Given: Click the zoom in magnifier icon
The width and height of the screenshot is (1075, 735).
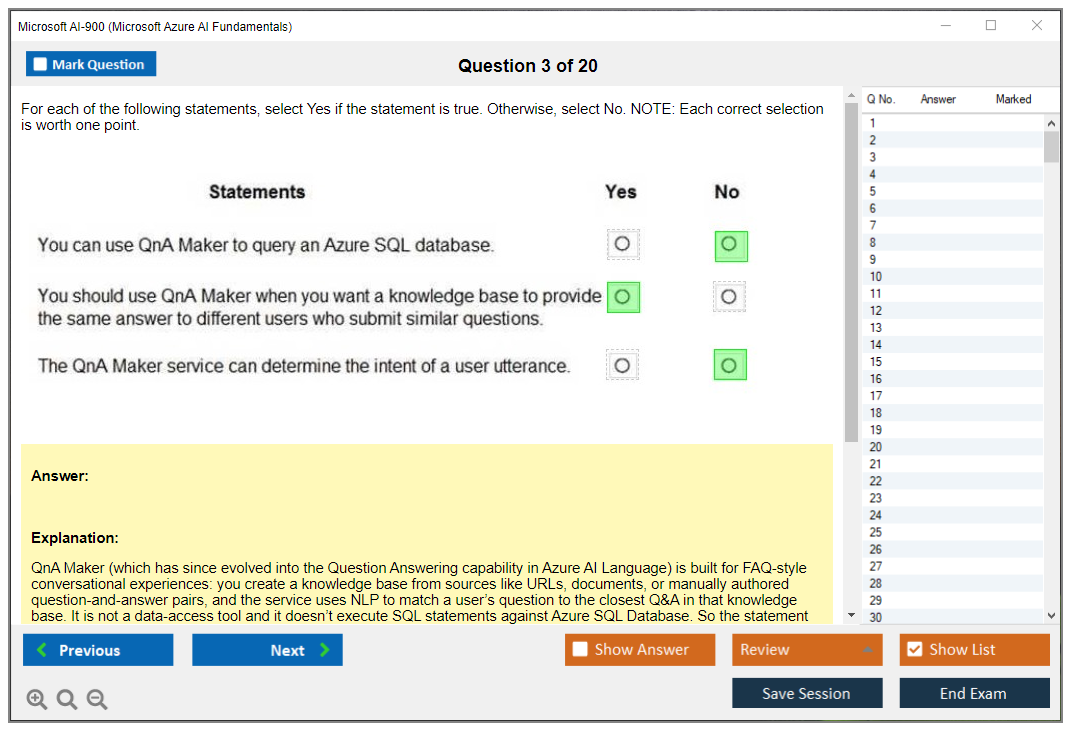Looking at the screenshot, I should [37, 700].
